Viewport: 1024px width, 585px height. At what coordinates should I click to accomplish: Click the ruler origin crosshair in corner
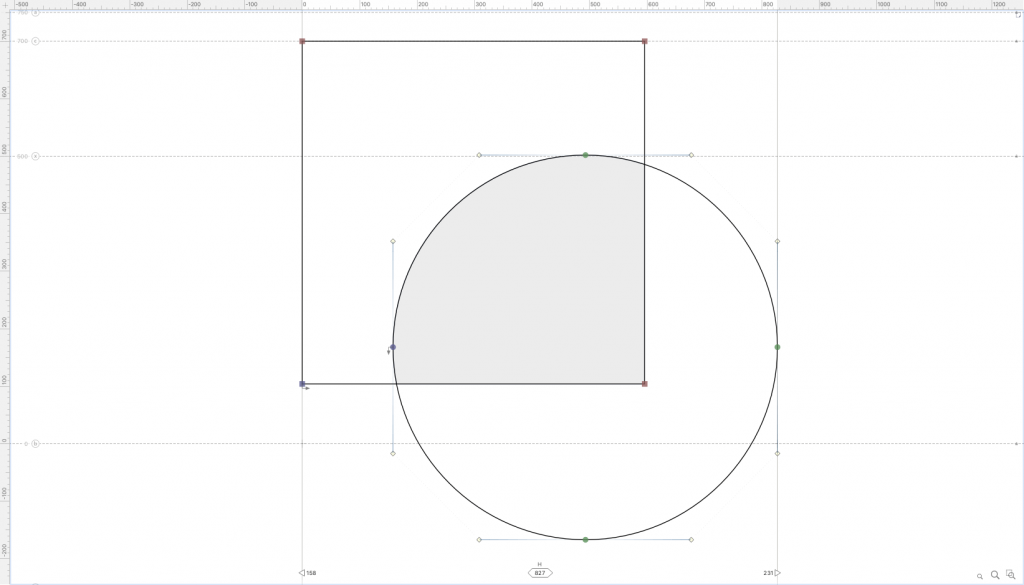coord(5,4)
